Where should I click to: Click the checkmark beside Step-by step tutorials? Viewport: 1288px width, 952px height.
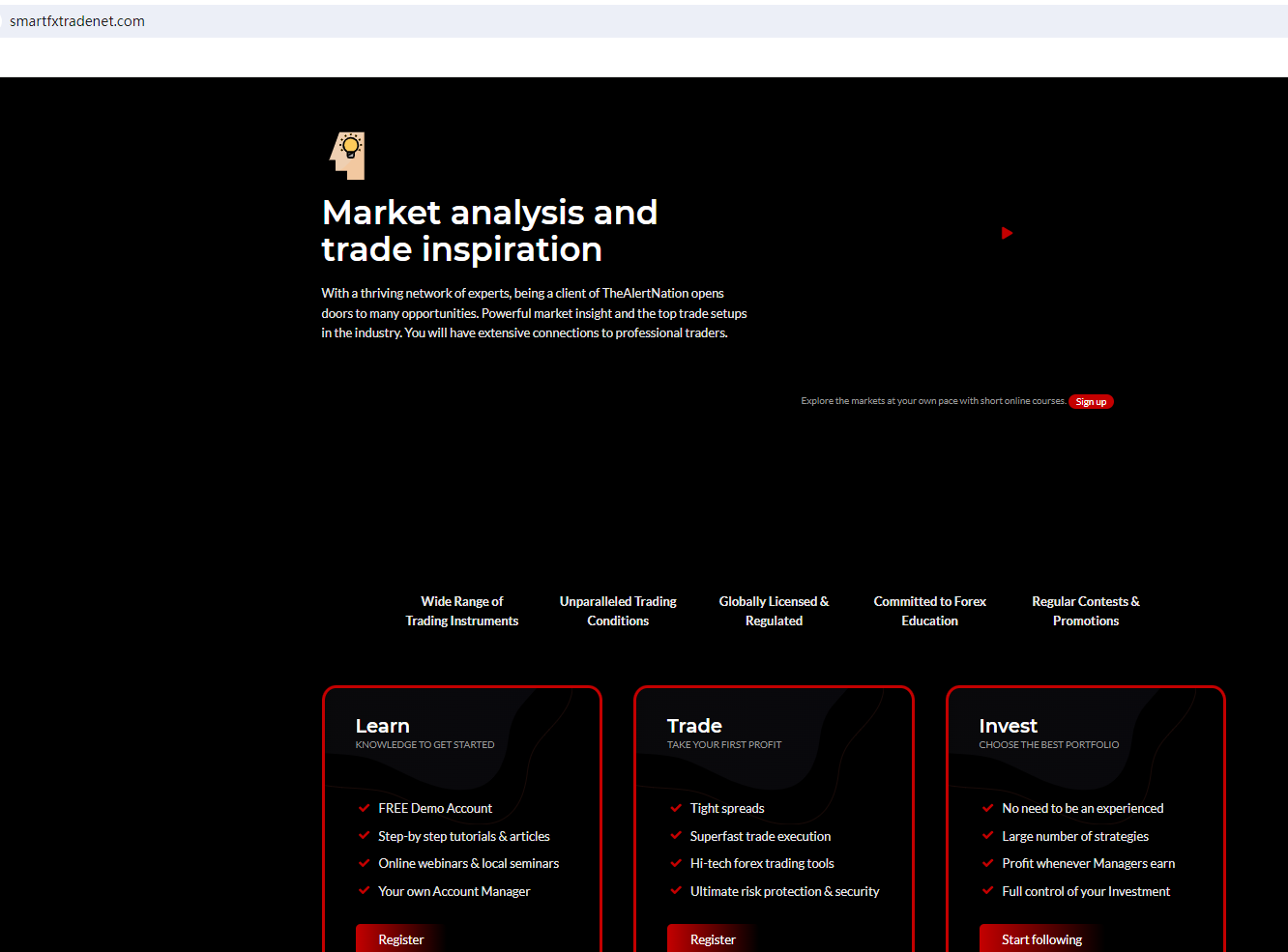point(365,836)
